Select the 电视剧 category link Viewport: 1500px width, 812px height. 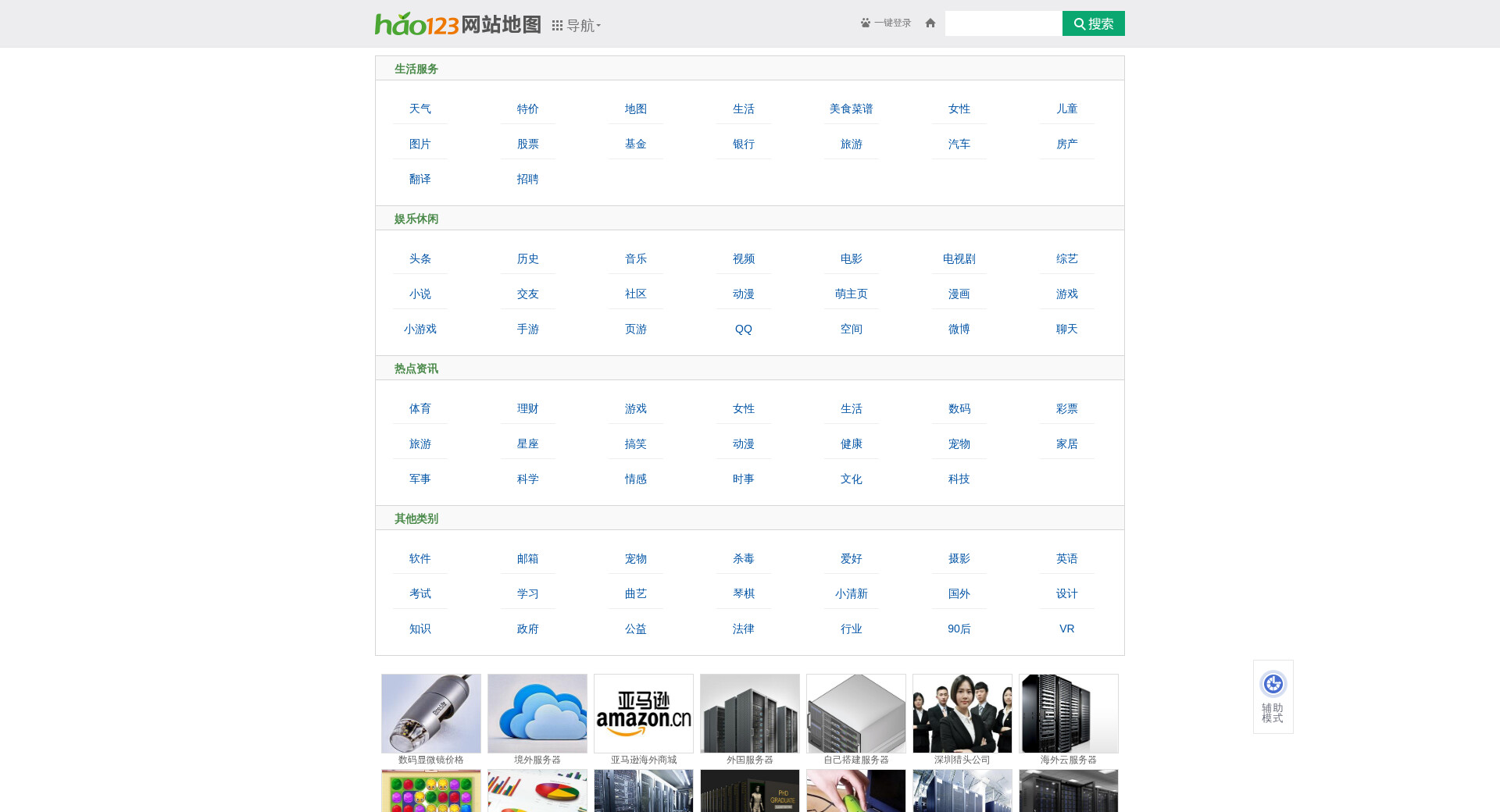[959, 259]
